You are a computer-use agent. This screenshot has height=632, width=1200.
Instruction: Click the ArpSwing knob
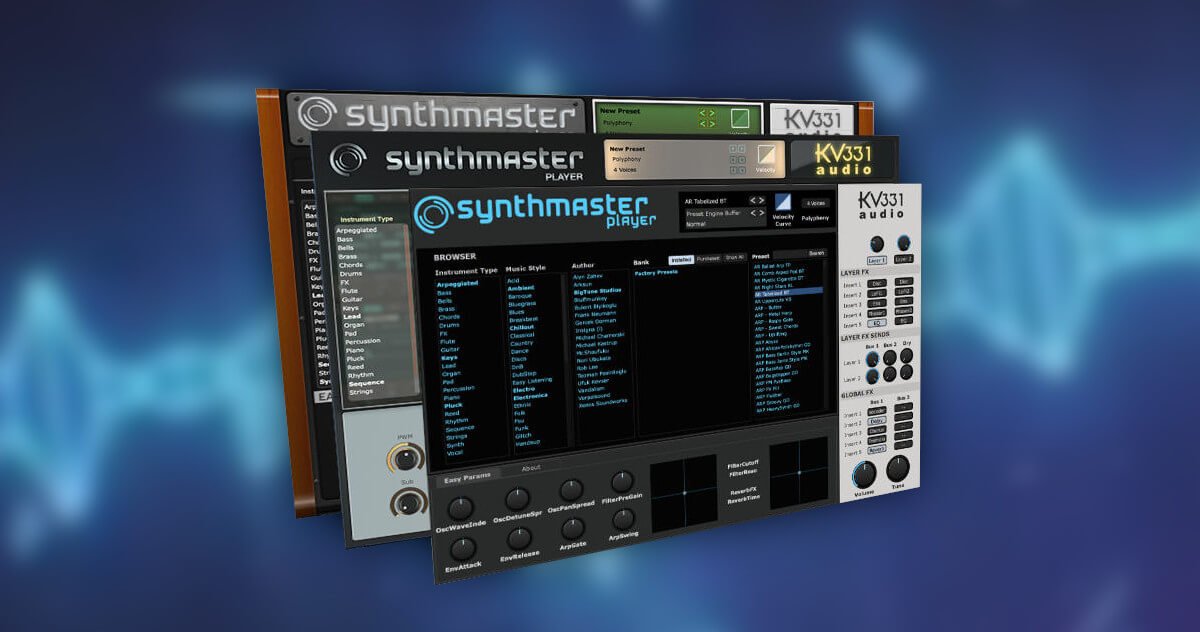point(623,519)
